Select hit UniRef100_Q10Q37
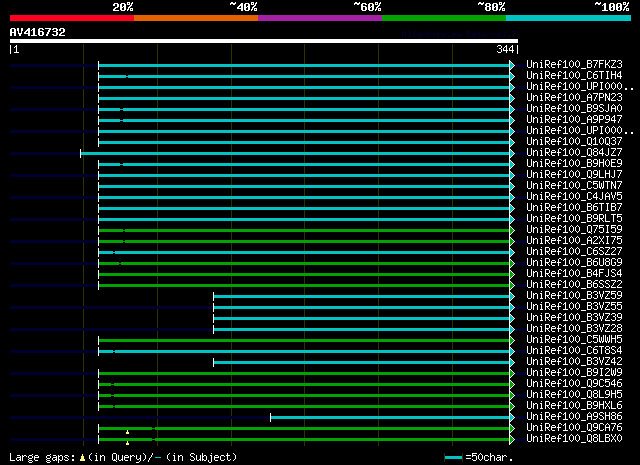Screen dimensions: 640x465 coord(574,142)
